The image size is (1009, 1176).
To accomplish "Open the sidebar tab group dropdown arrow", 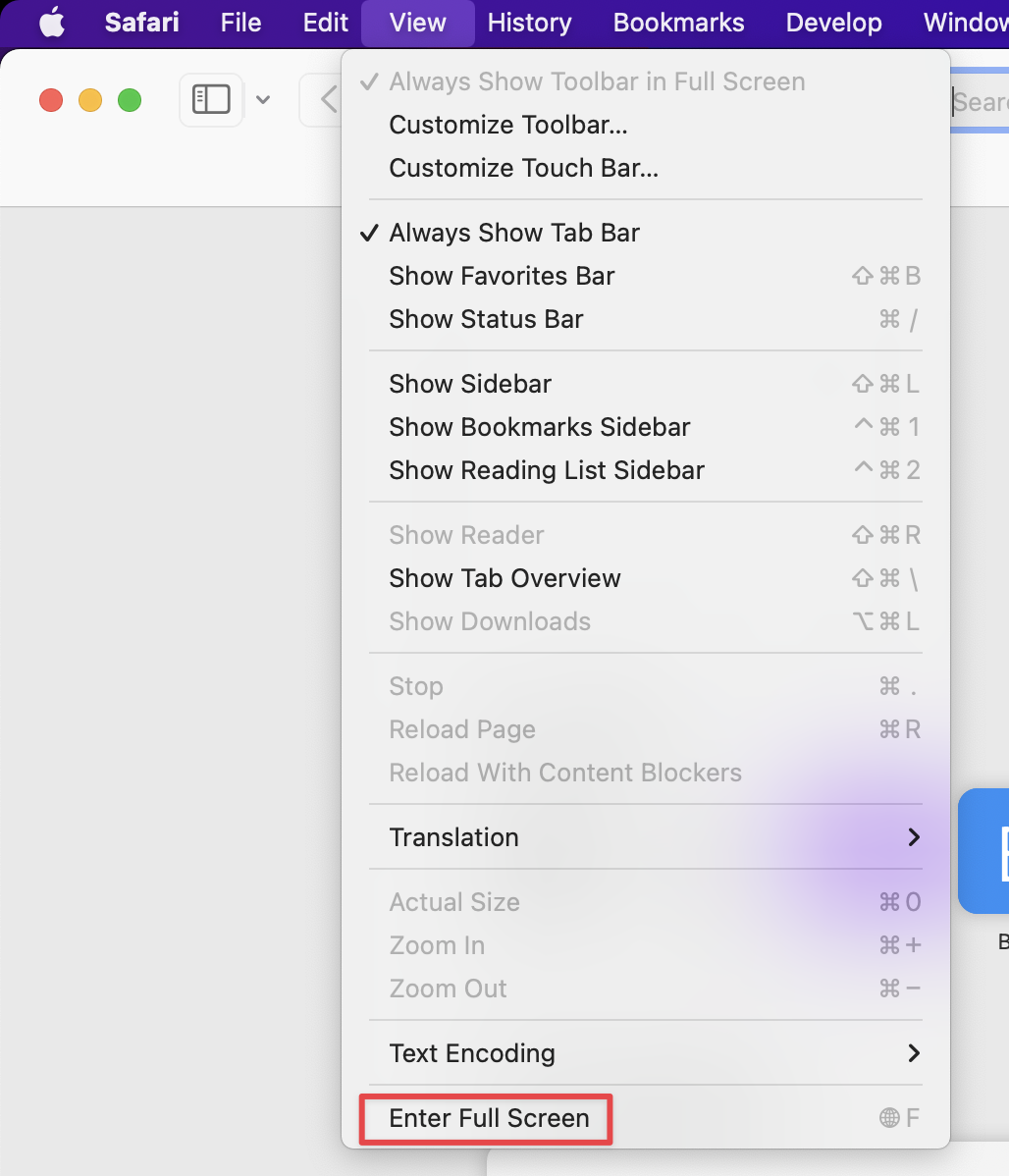I will click(263, 100).
